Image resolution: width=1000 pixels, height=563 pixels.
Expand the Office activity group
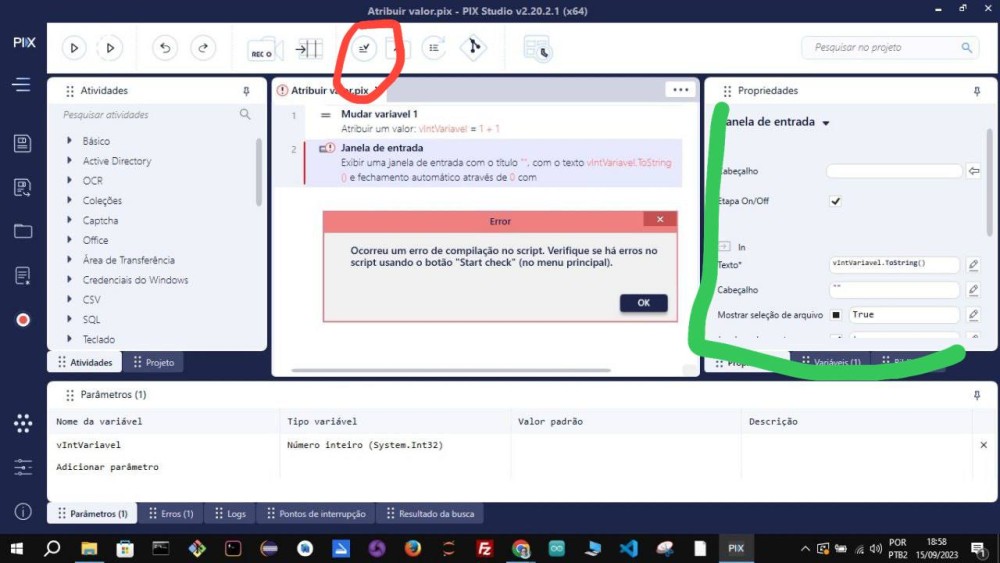click(70, 239)
